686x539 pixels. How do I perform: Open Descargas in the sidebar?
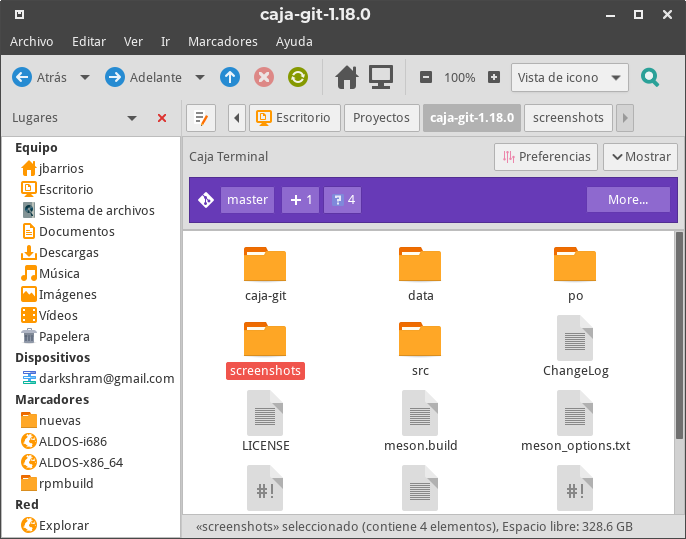[91, 252]
